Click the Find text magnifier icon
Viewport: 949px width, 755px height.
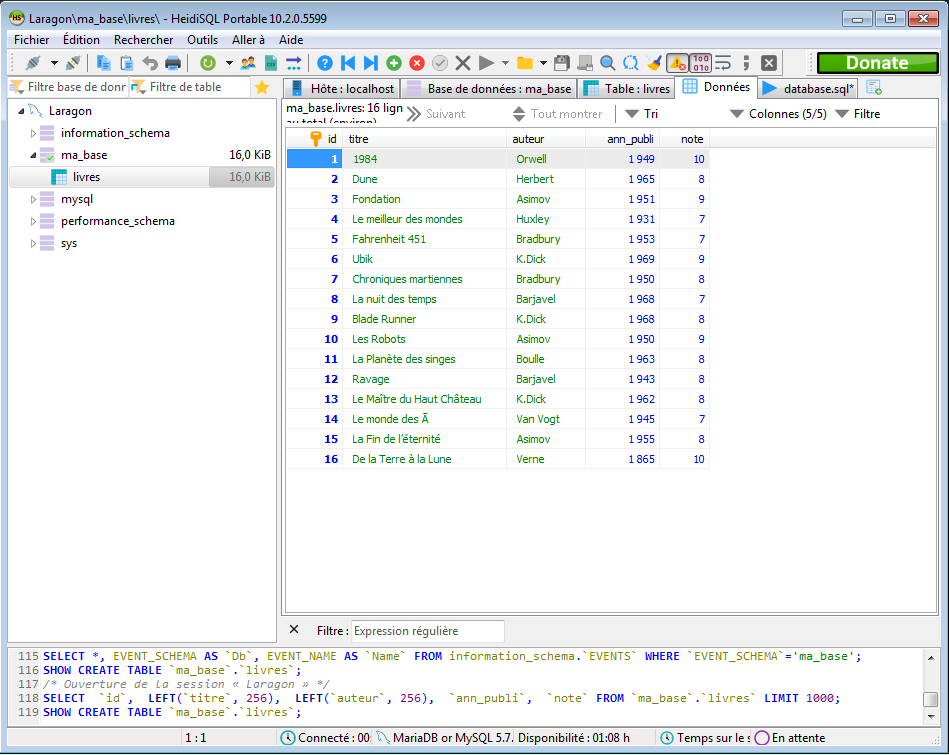608,63
